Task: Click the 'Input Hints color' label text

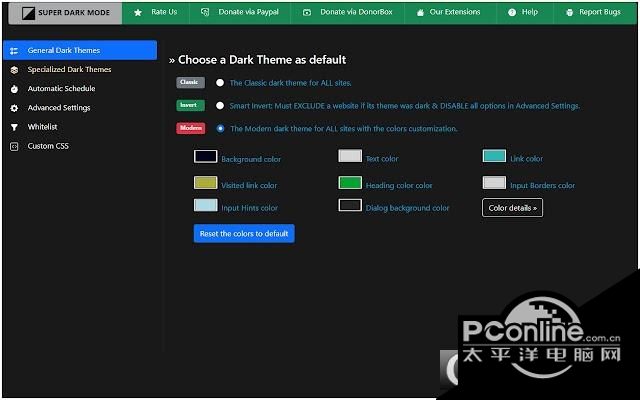Action: coord(249,208)
